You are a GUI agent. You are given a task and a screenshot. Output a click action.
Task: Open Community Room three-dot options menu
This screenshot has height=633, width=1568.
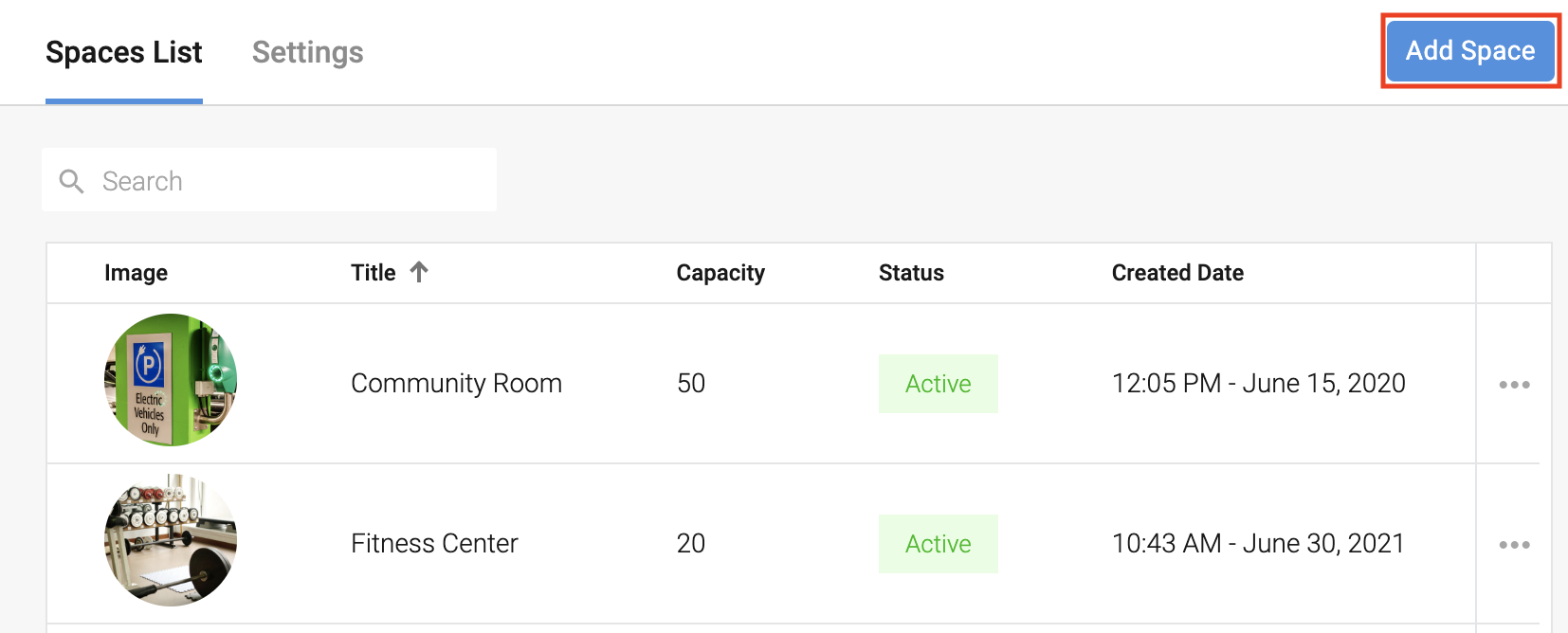[x=1514, y=385]
